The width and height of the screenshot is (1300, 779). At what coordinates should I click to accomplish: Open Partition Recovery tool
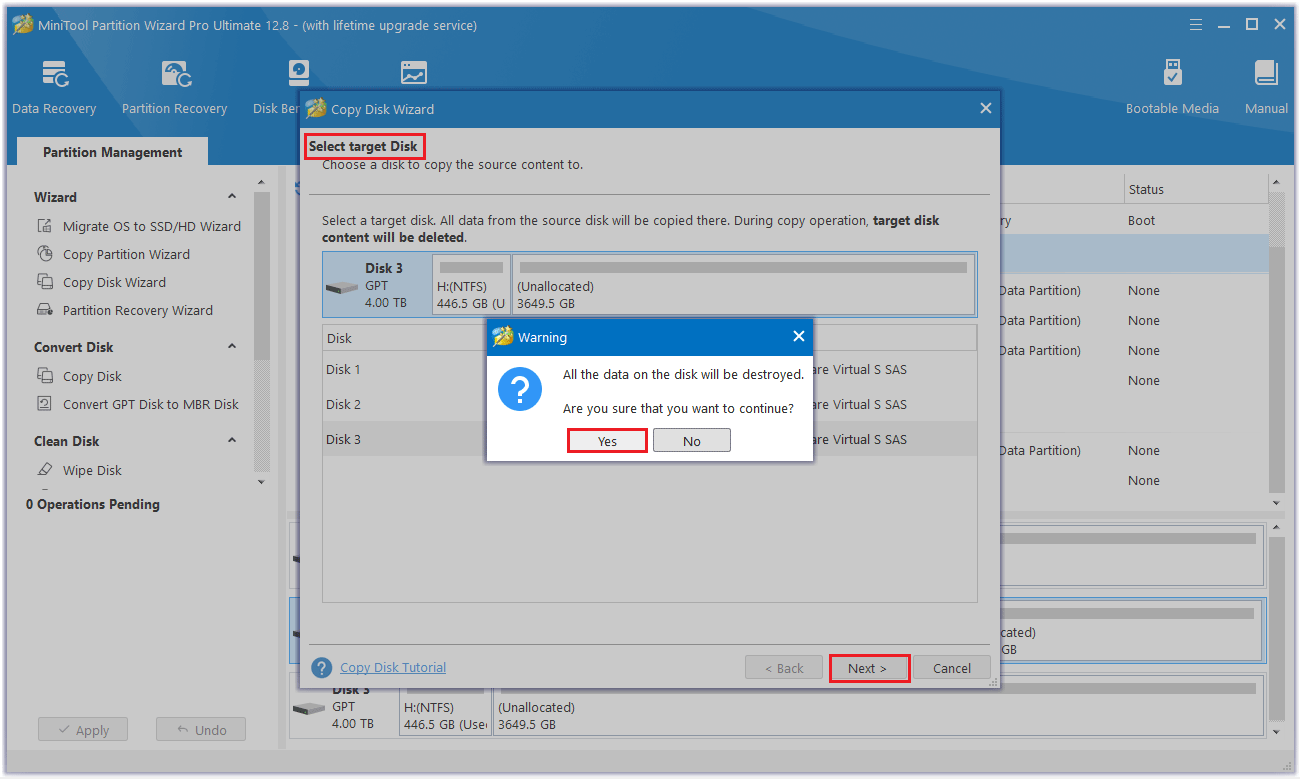pyautogui.click(x=174, y=88)
